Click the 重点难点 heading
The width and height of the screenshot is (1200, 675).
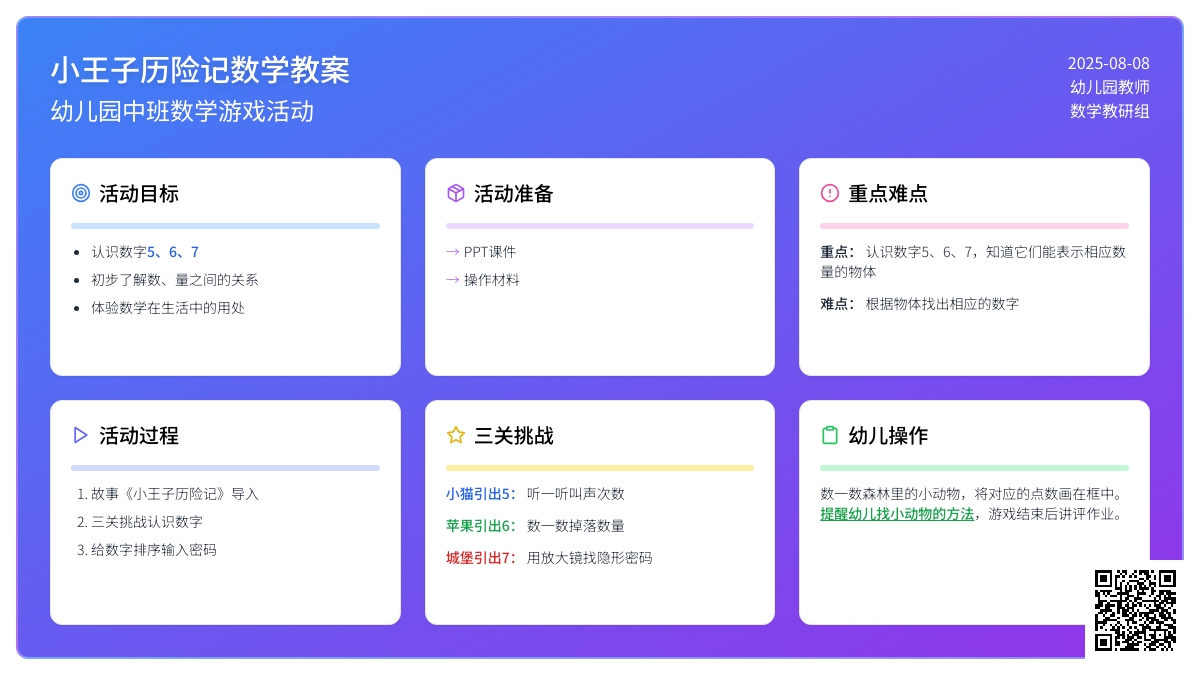tap(888, 193)
